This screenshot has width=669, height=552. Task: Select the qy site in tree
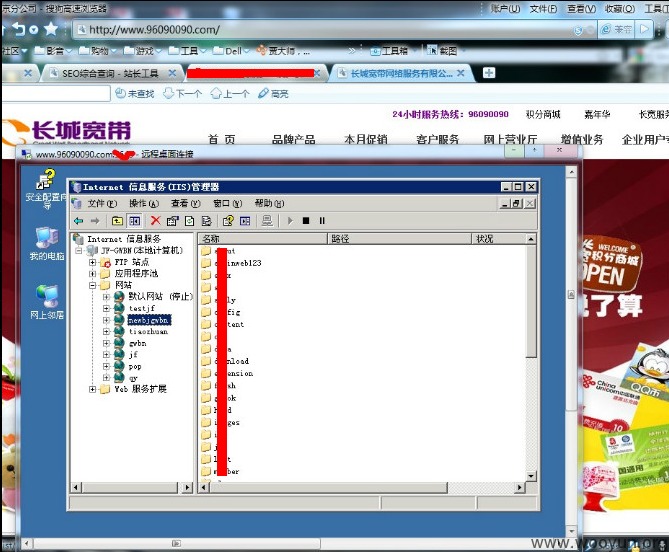coord(133,378)
